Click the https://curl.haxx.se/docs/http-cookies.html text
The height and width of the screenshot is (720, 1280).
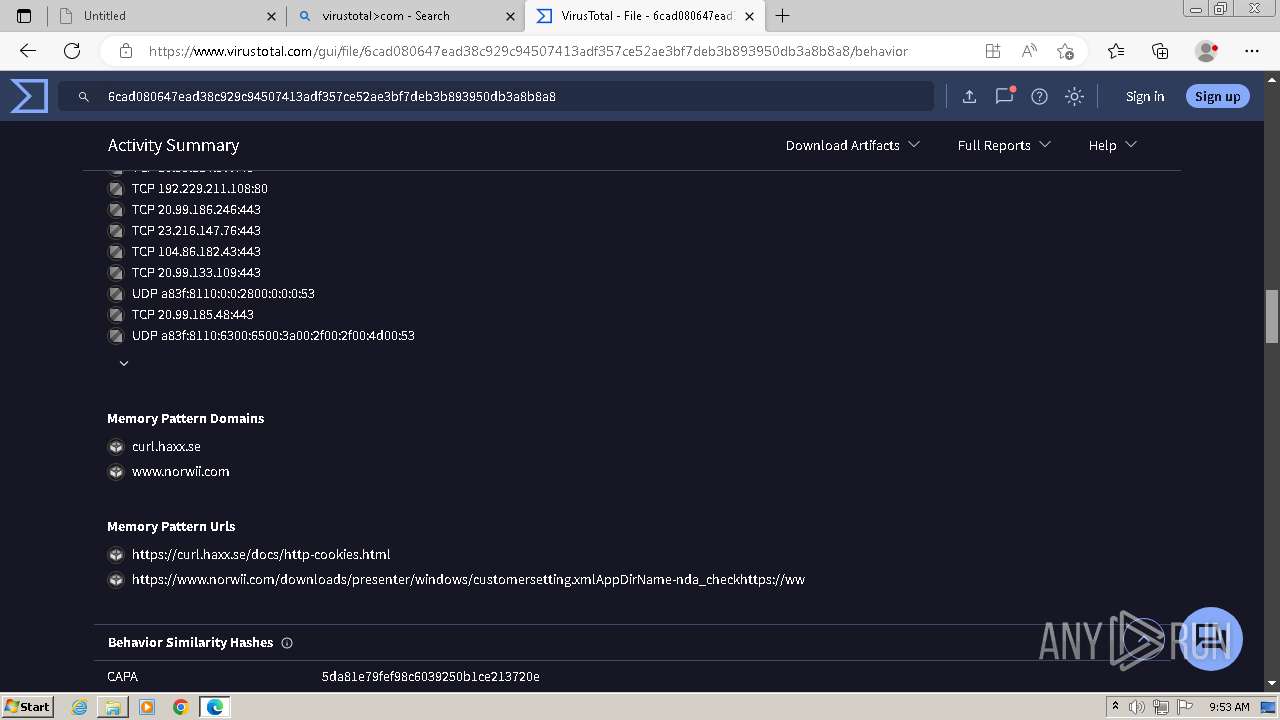(261, 554)
